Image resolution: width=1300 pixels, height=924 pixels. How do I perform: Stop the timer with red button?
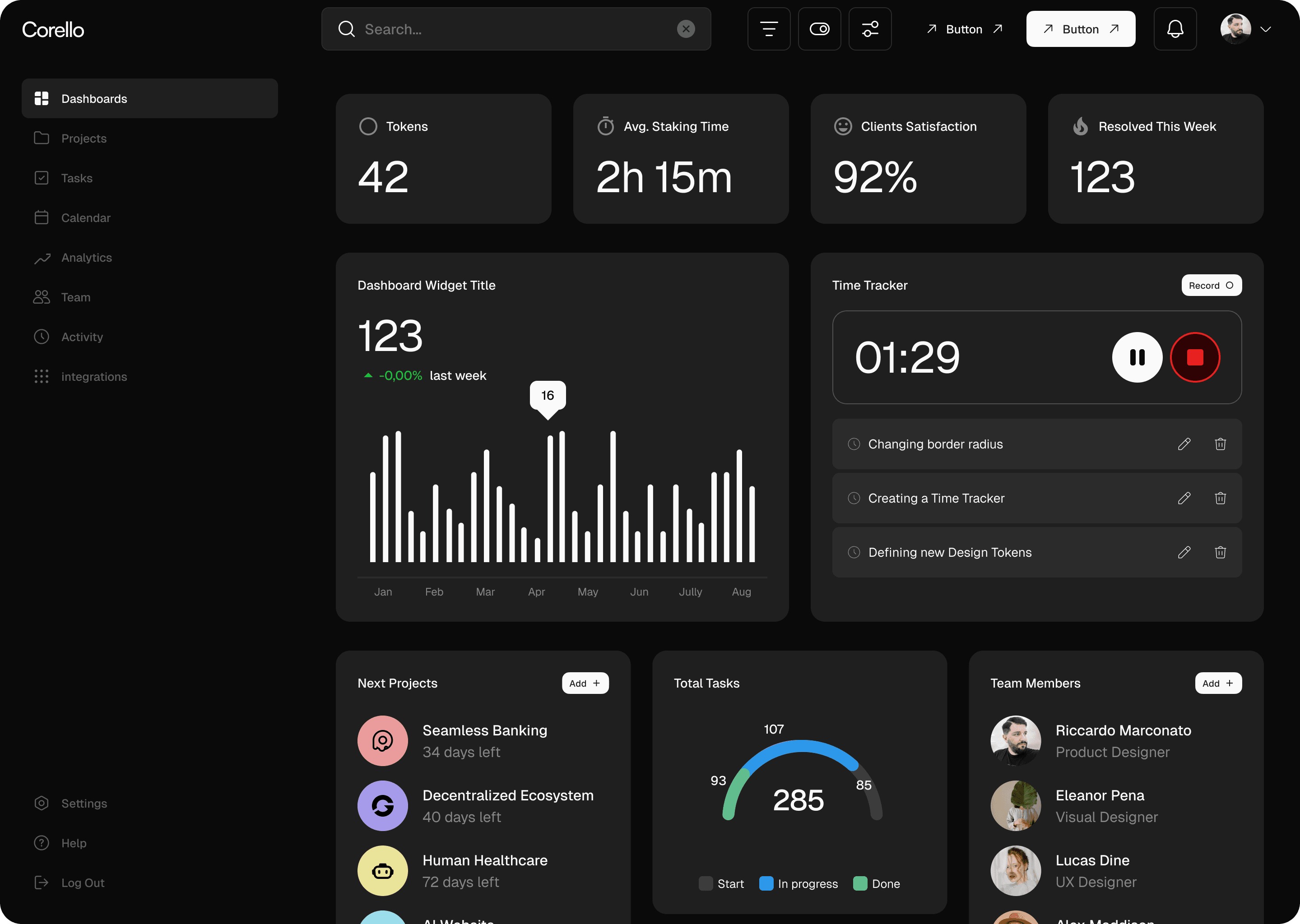coord(1195,357)
